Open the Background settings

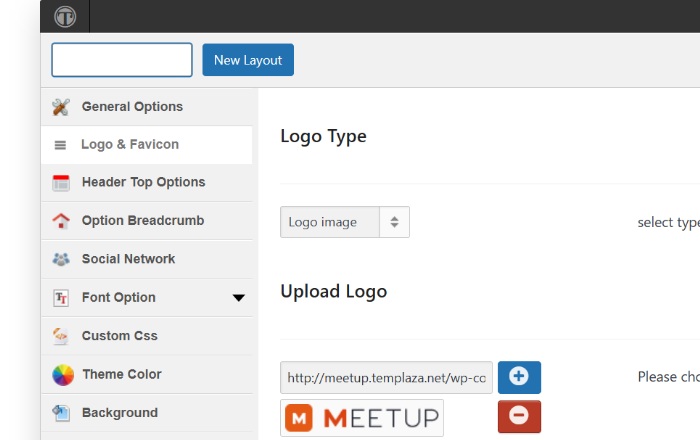pyautogui.click(x=147, y=413)
